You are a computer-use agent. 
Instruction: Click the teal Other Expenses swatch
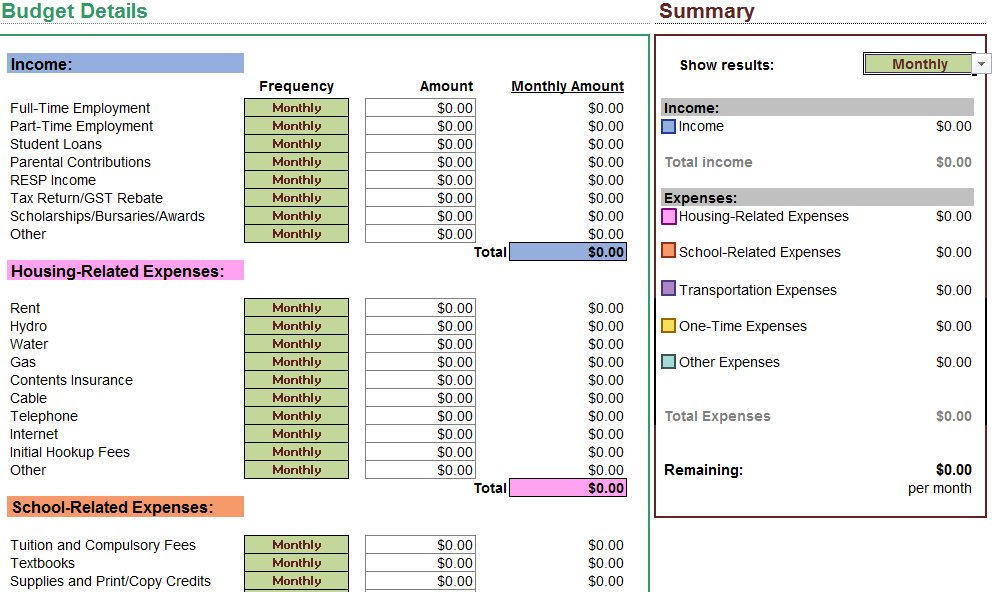coord(669,361)
